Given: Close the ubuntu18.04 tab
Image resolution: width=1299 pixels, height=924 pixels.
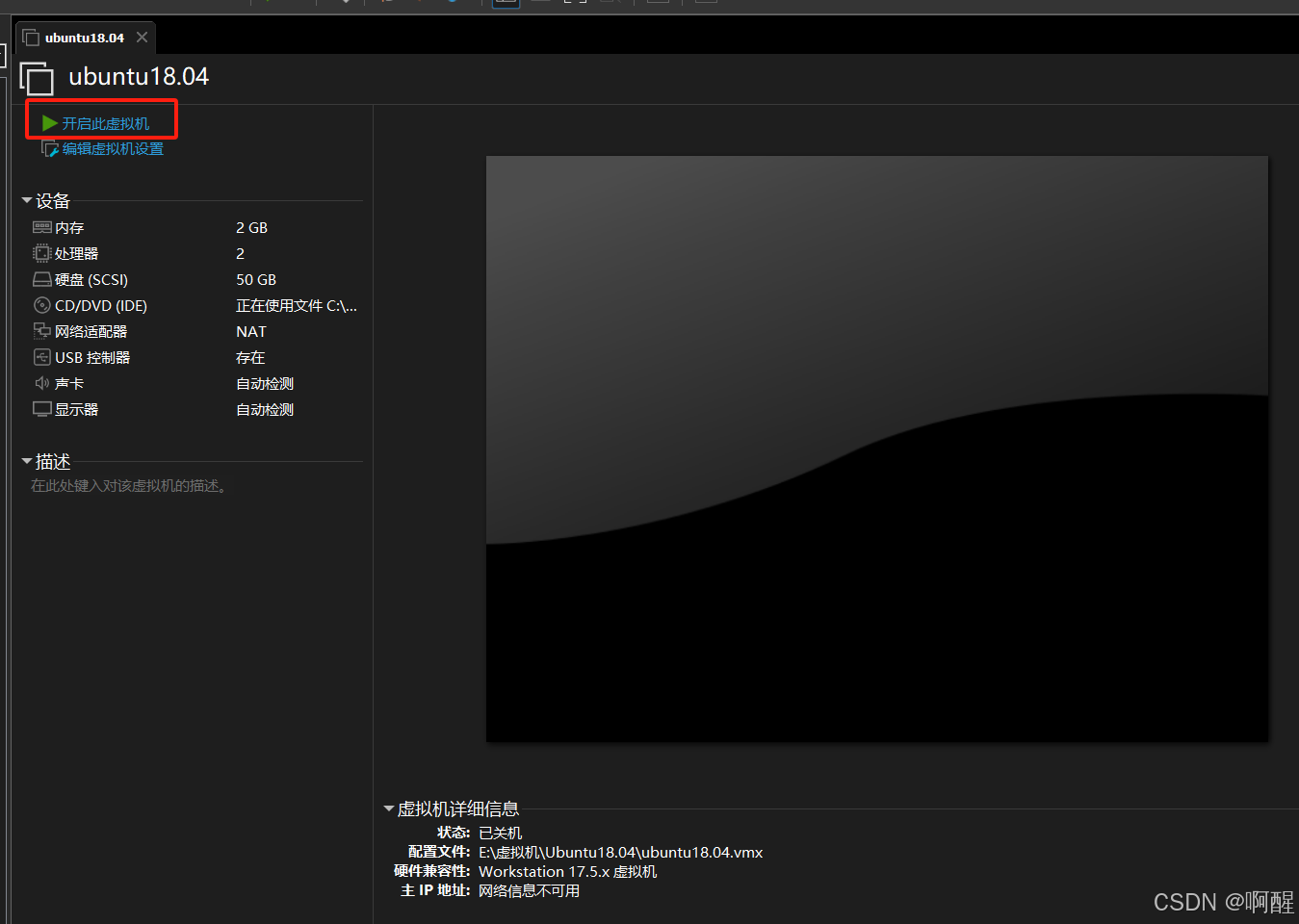Looking at the screenshot, I should coord(143,38).
